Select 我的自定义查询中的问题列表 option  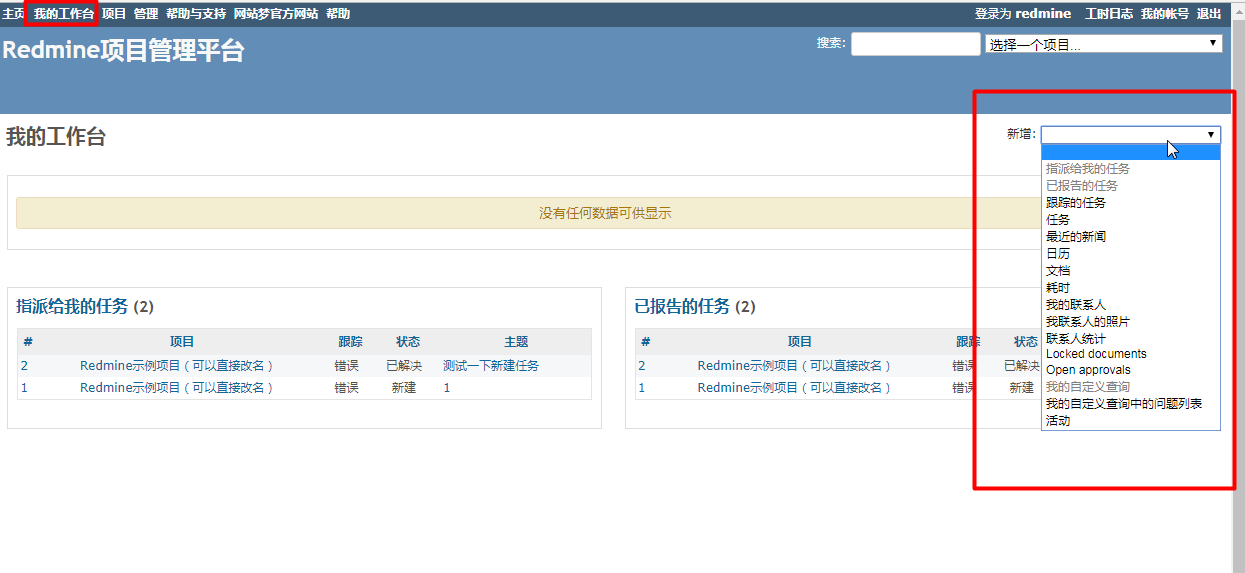coord(1131,404)
